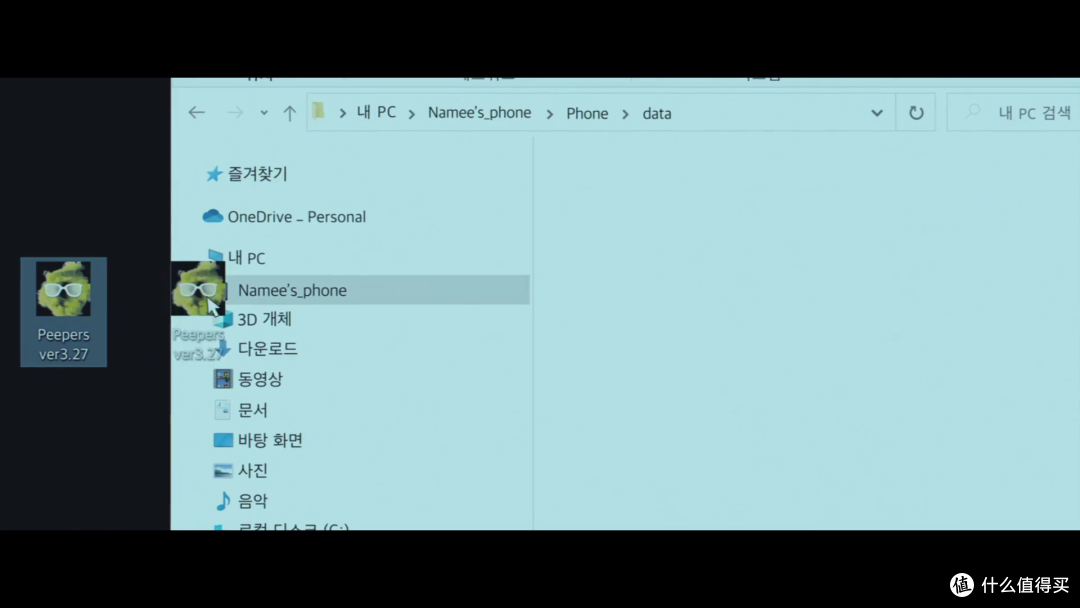The image size is (1080, 608).
Task: Open the 바탕 화면 folder
Action: (x=270, y=441)
